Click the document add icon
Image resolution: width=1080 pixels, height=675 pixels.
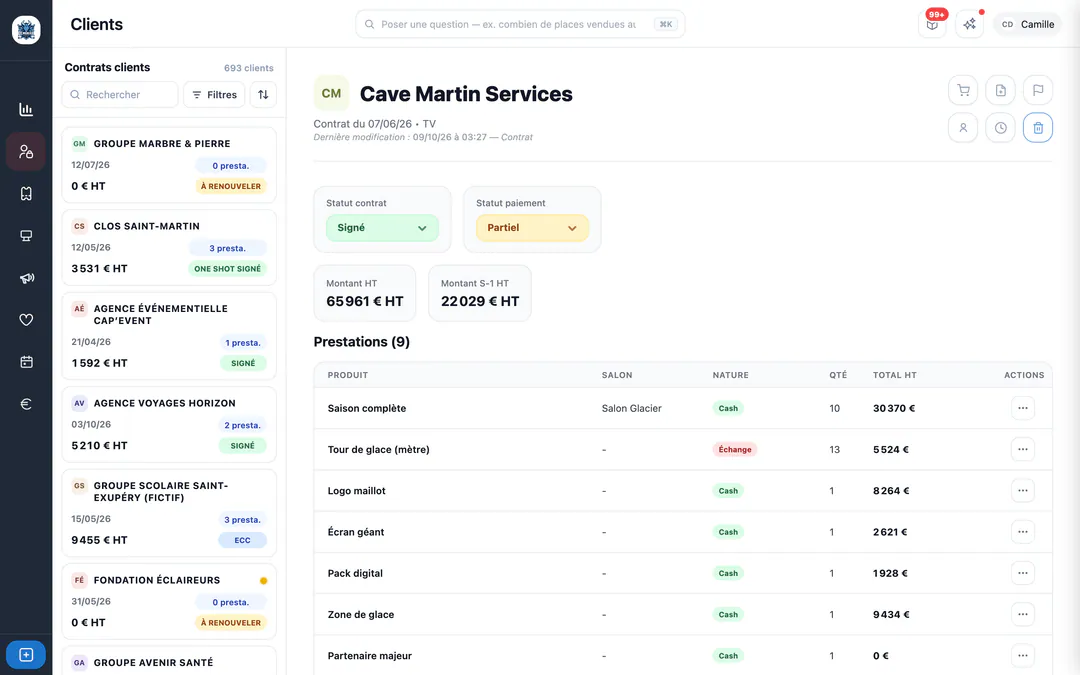(1000, 90)
